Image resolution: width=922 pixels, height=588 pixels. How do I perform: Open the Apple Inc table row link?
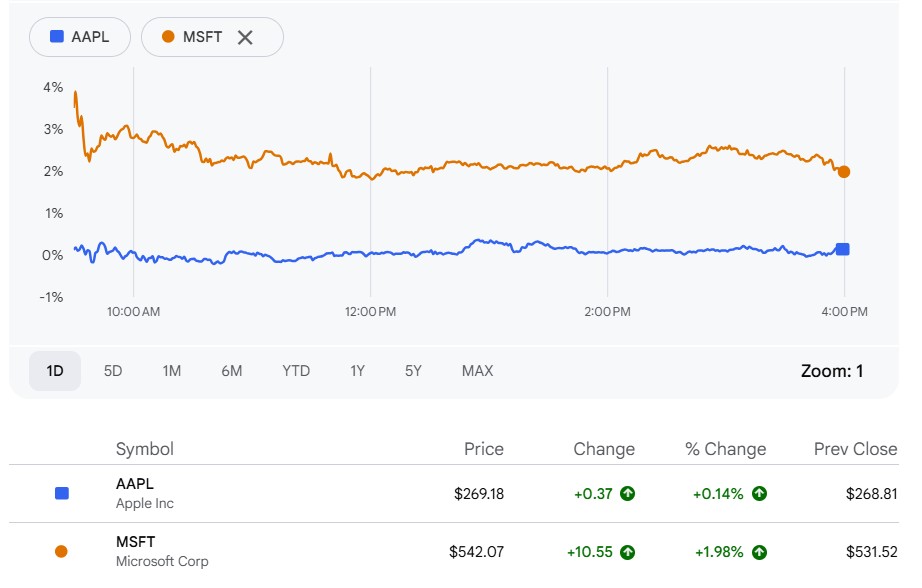click(144, 493)
